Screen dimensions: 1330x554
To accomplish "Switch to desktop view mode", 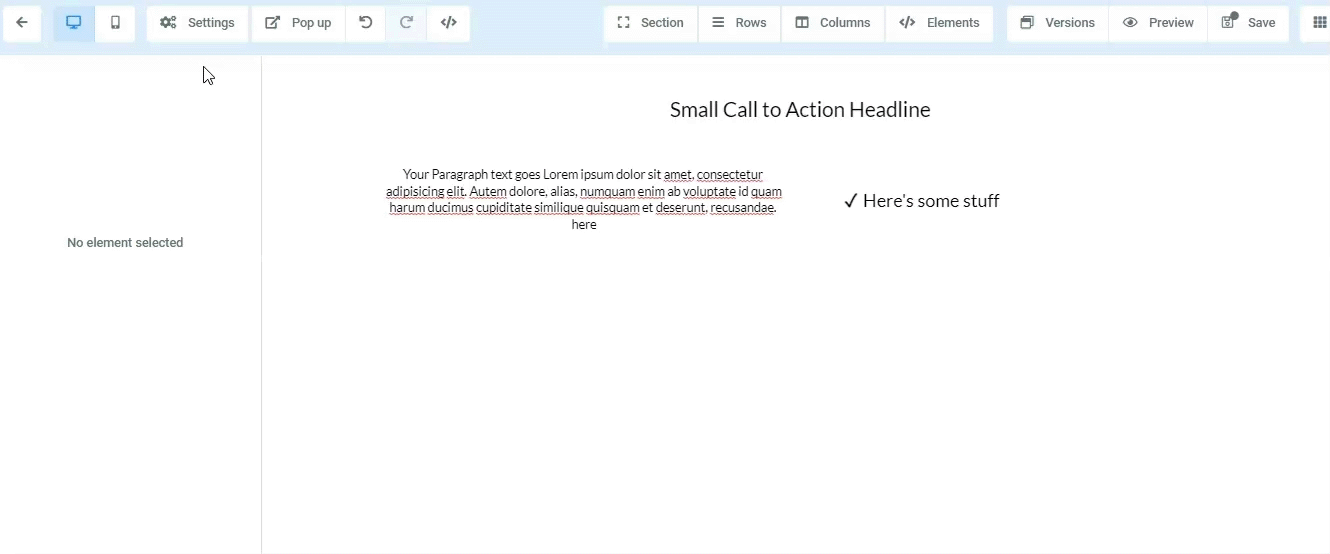I will coord(74,23).
